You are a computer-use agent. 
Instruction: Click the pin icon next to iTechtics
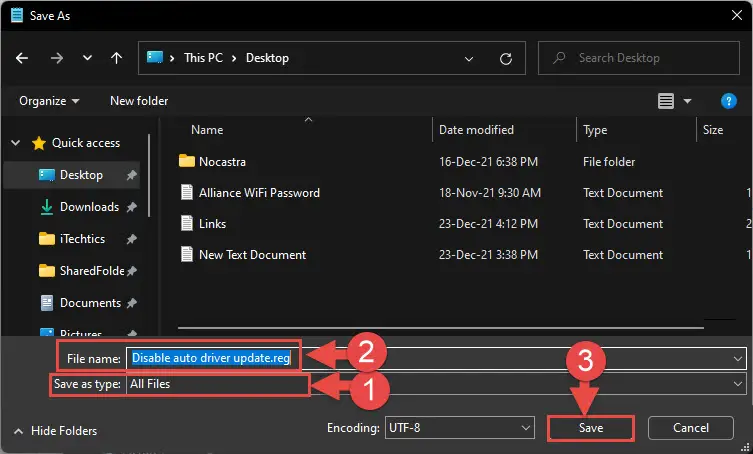pos(132,239)
